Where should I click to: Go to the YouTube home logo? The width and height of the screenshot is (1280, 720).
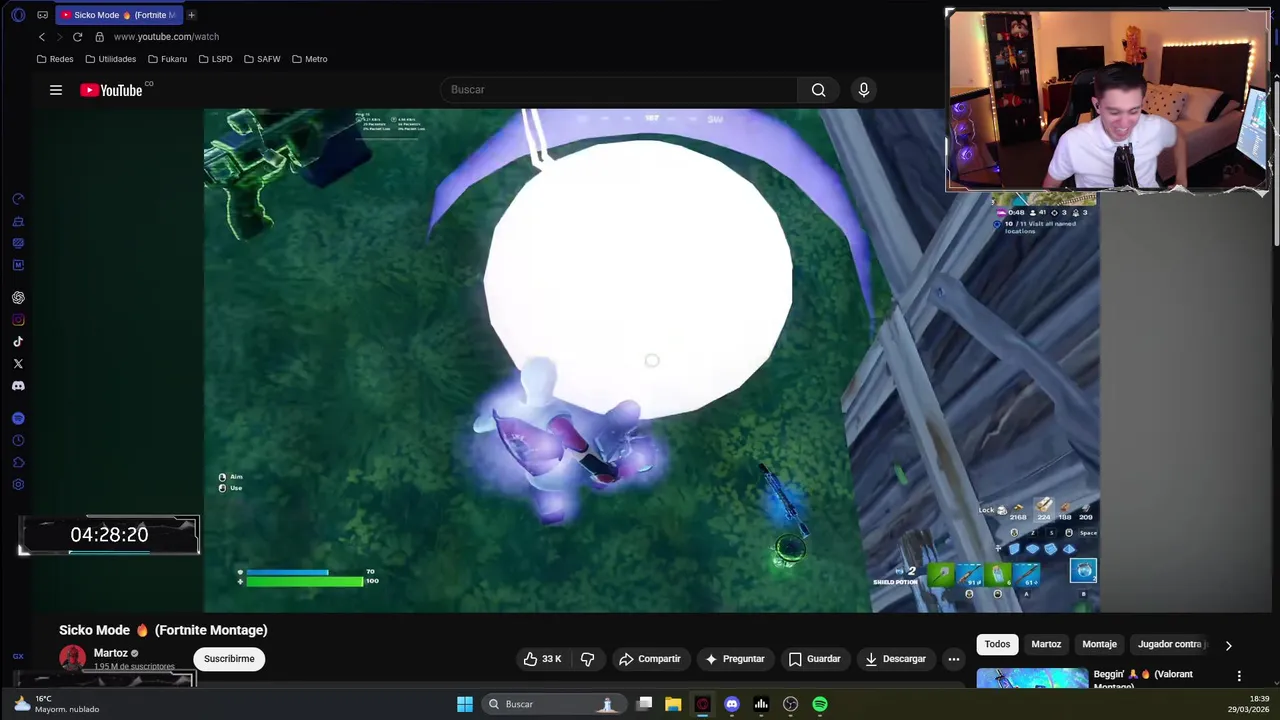pos(112,90)
